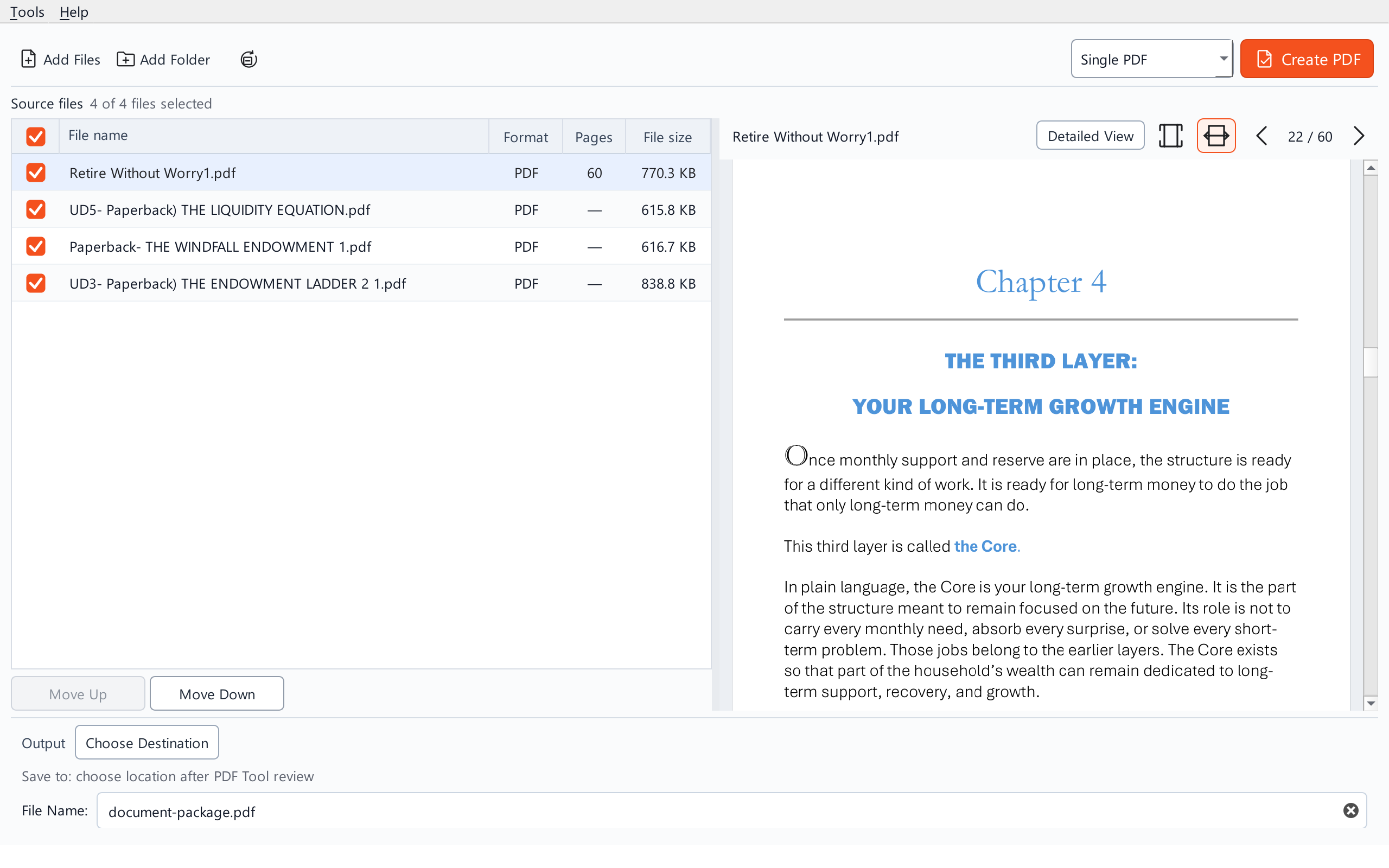Select the fit-width preview icon

point(1216,136)
